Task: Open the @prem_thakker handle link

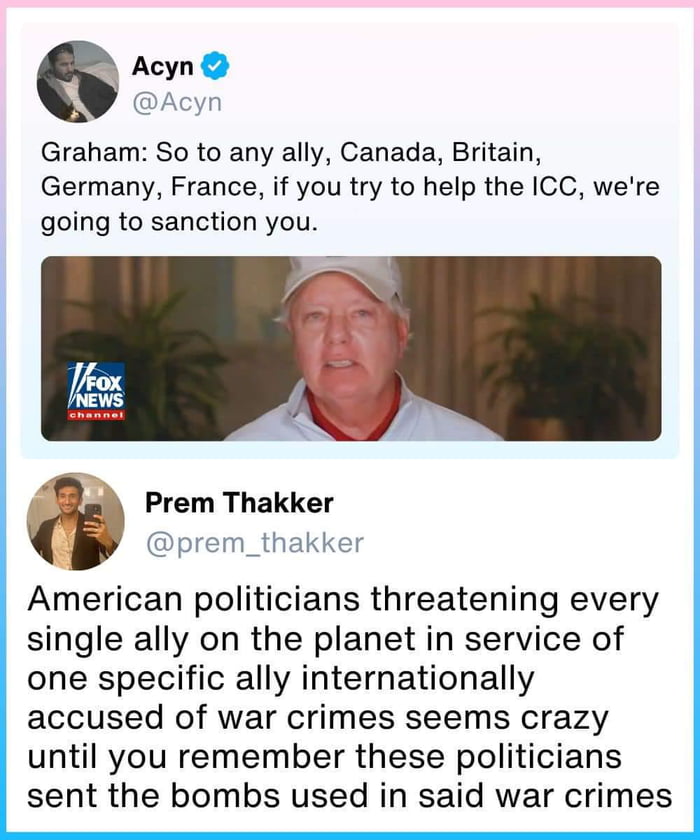Action: coord(255,543)
